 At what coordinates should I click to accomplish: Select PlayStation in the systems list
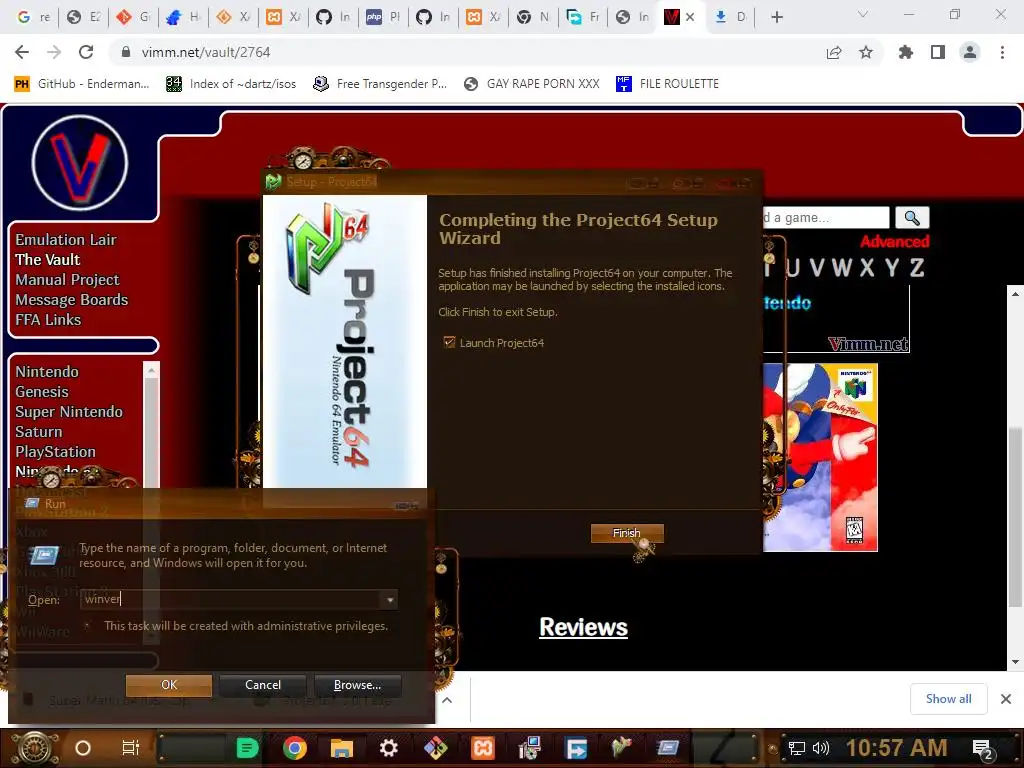coord(56,452)
